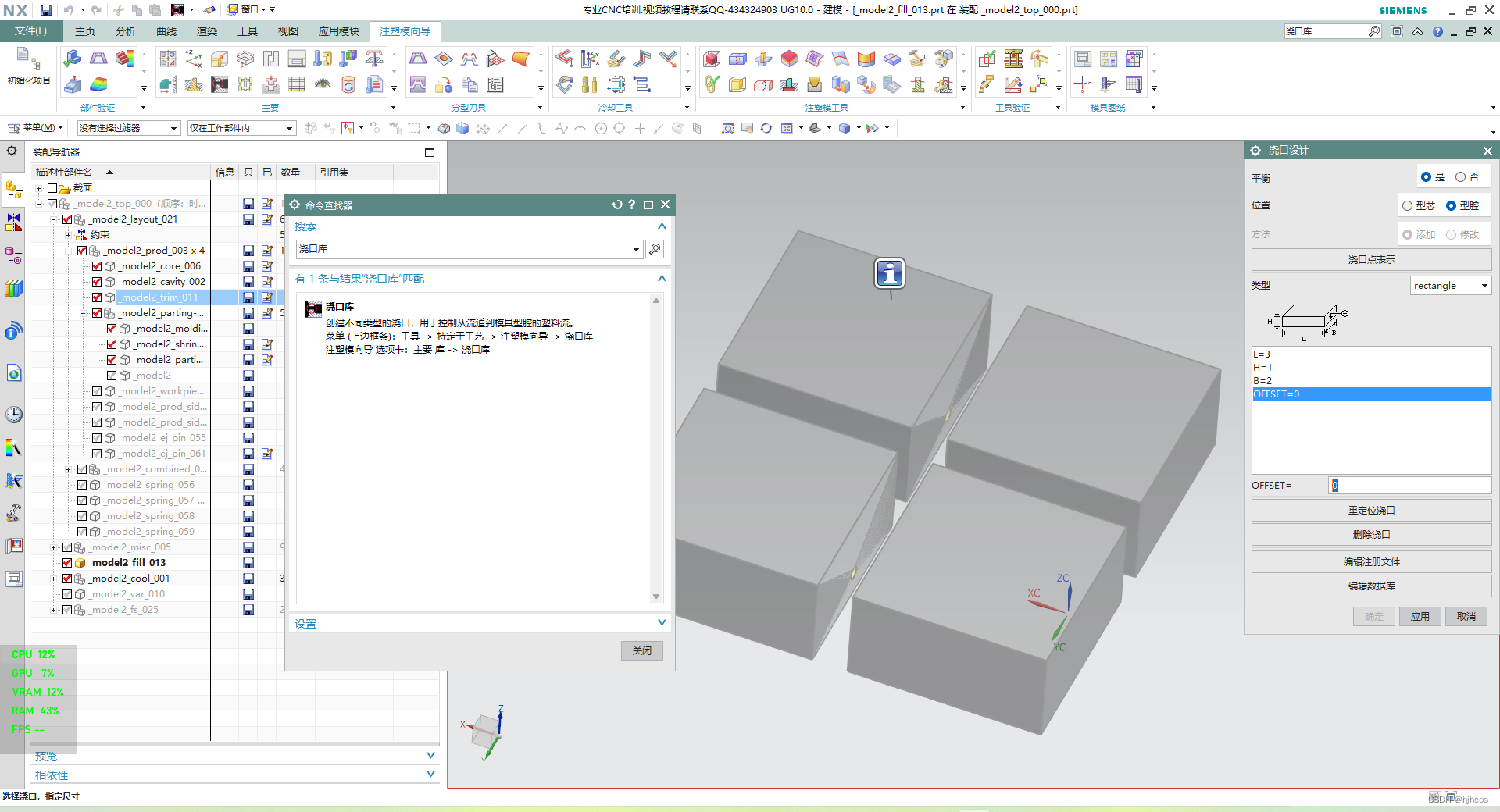This screenshot has width=1500, height=812.
Task: Click the Multi-cavity Family Mold icon
Action: [x=168, y=59]
